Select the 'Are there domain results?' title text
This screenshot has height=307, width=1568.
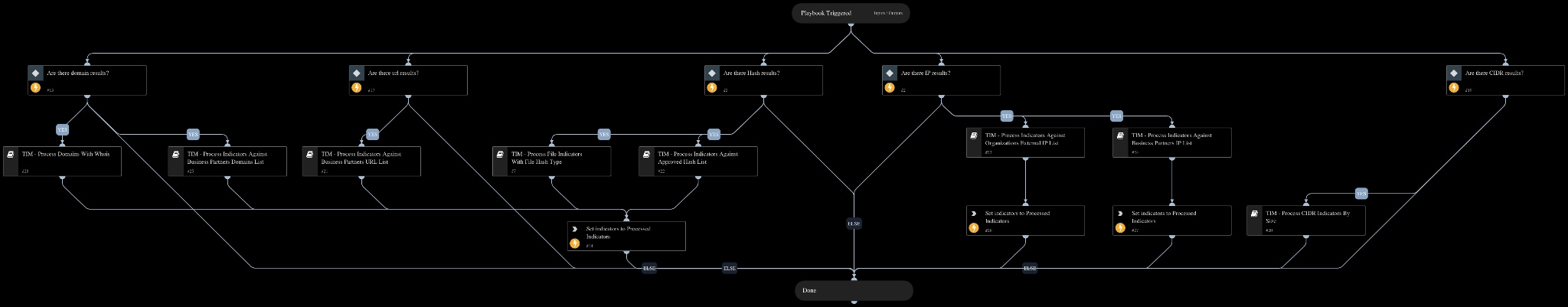point(78,73)
